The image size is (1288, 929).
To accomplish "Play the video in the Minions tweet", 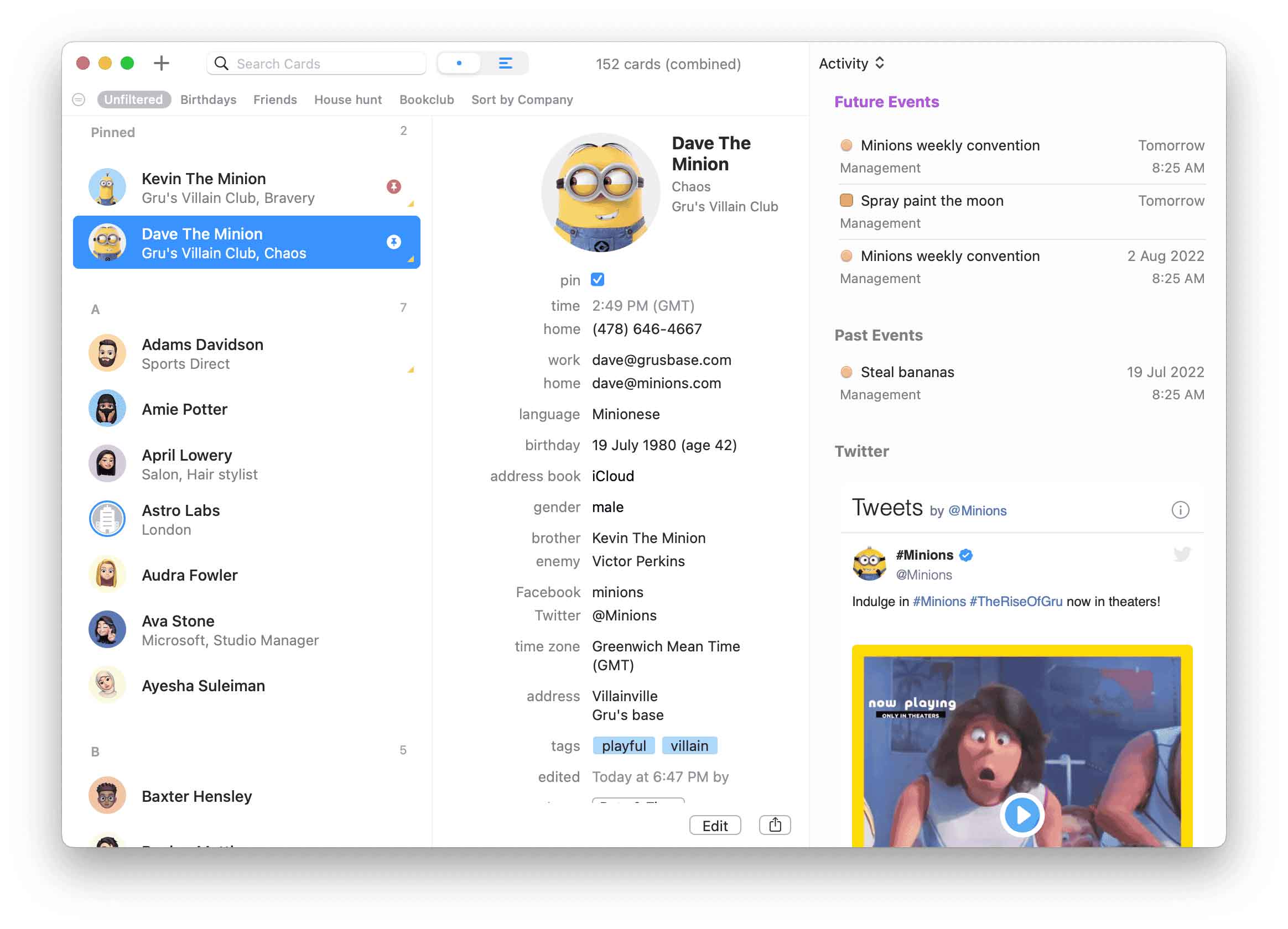I will (x=1022, y=815).
